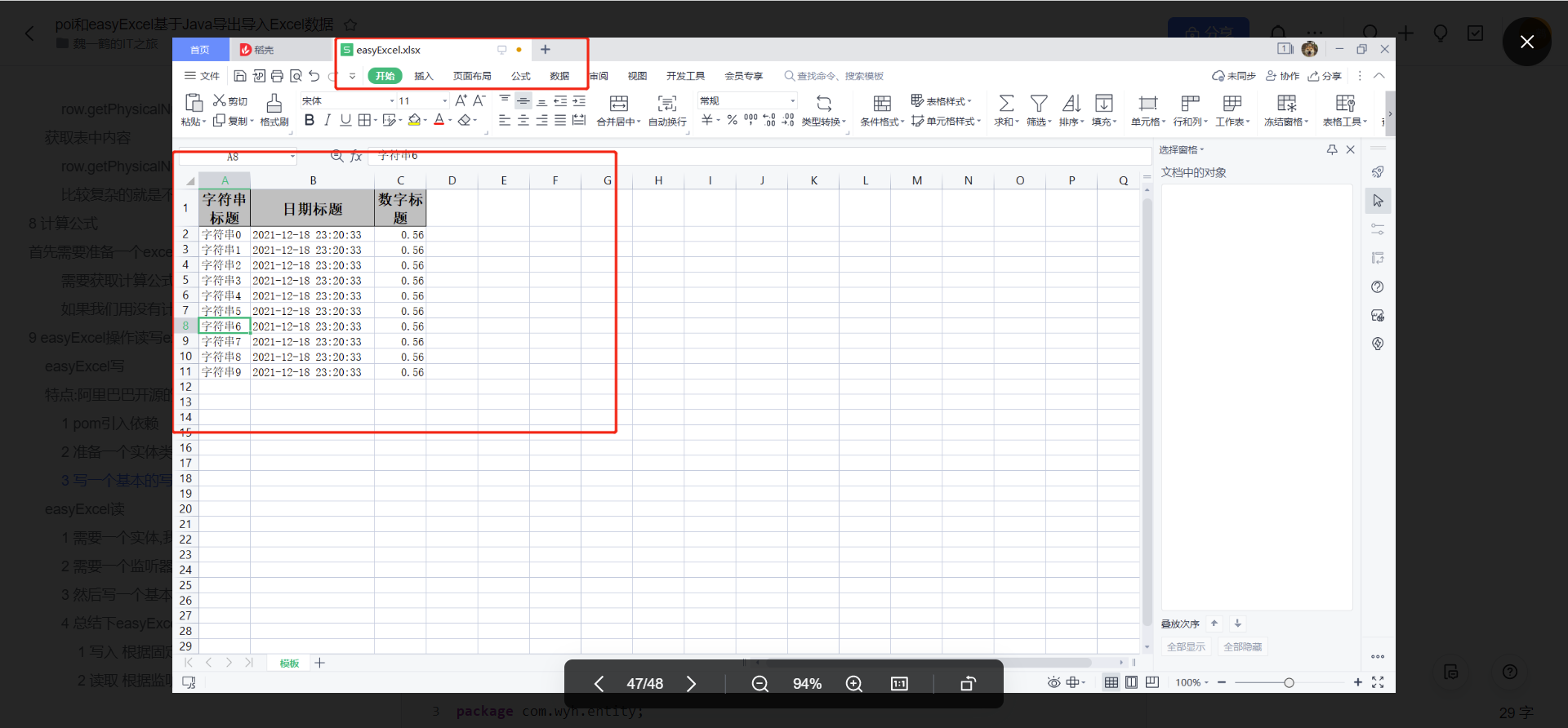The image size is (1568, 728).
Task: Apply cell fill color bucket
Action: click(414, 120)
